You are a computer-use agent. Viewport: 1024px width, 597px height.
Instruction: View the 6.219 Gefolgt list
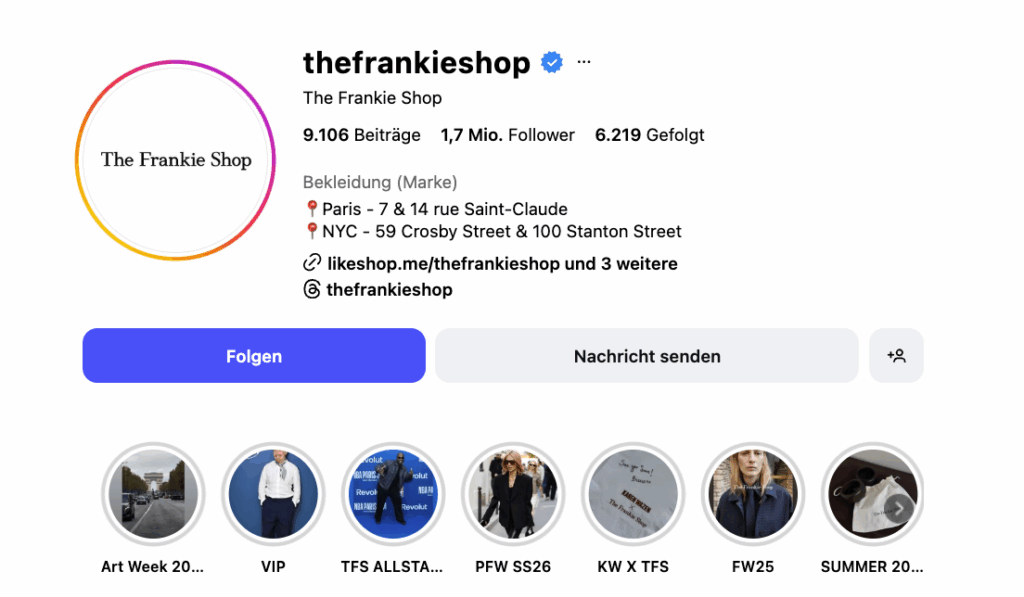650,135
